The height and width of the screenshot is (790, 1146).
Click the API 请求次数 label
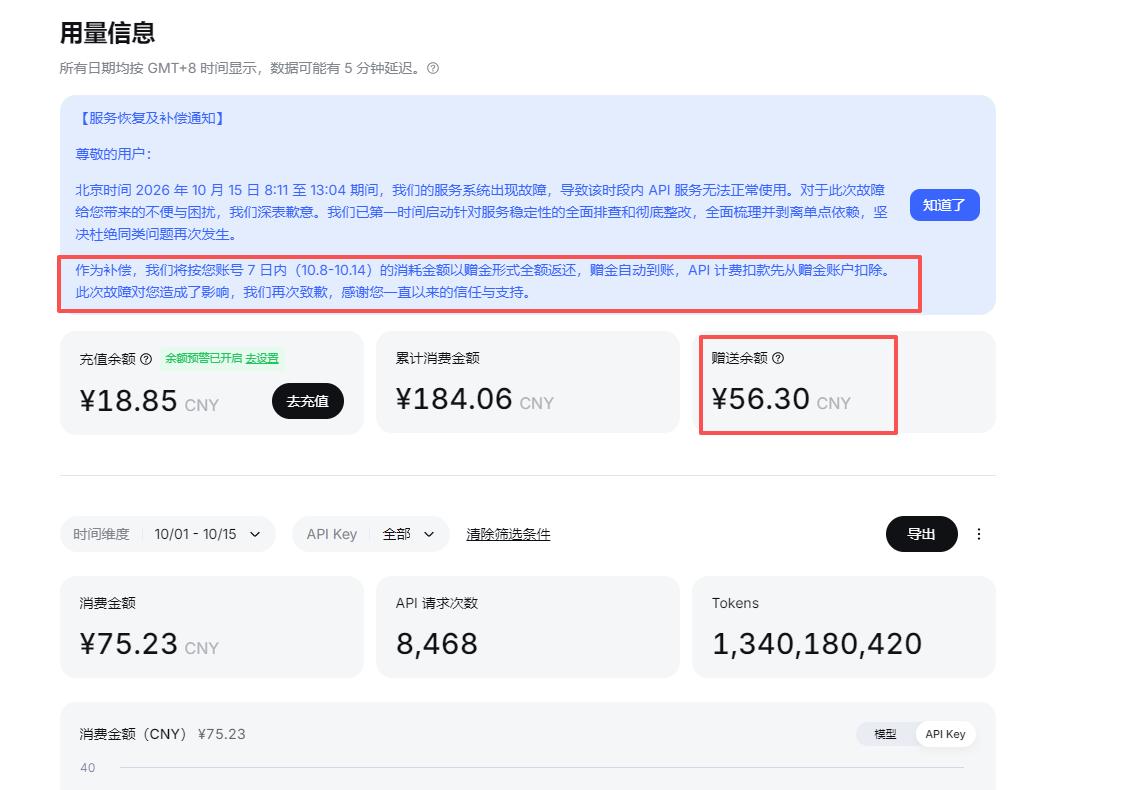click(x=436, y=603)
